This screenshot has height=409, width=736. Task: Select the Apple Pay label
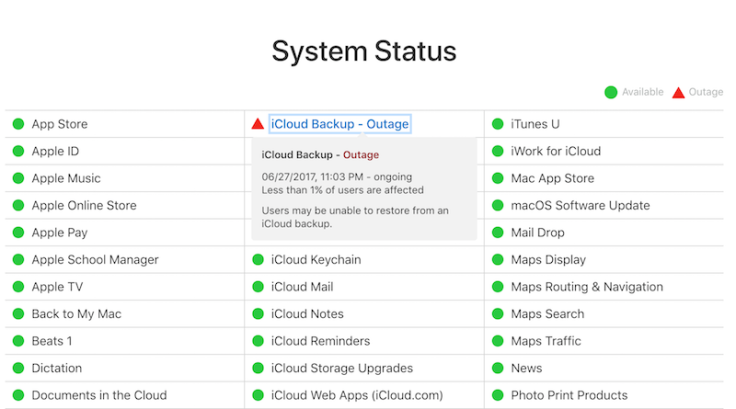coord(60,233)
